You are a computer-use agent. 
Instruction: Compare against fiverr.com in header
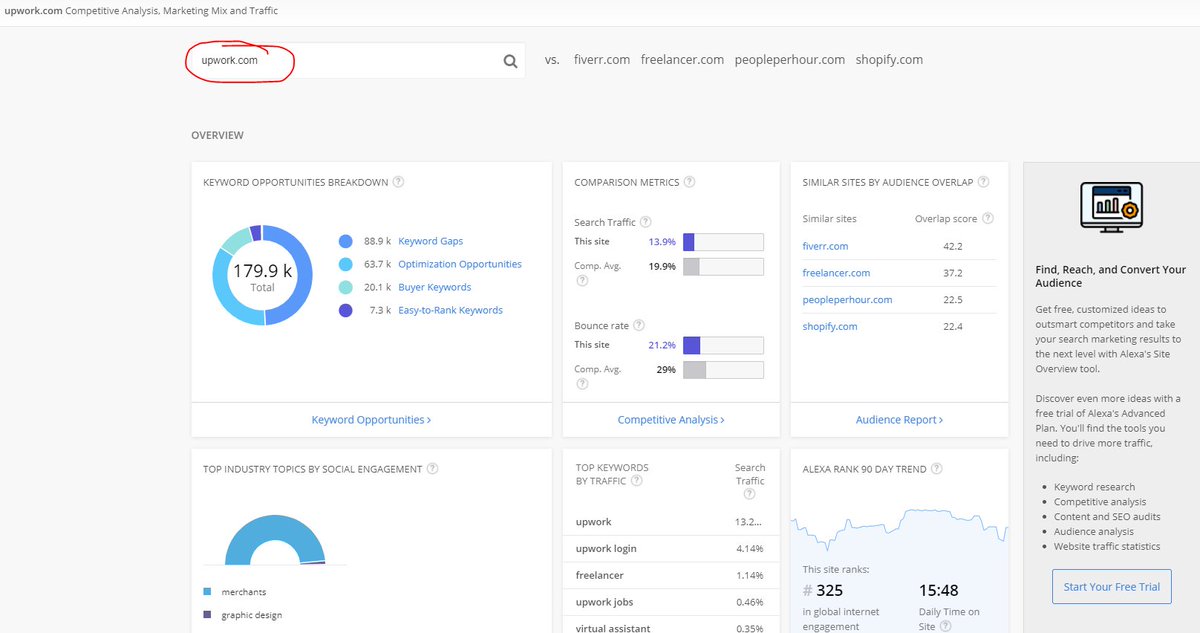point(602,60)
